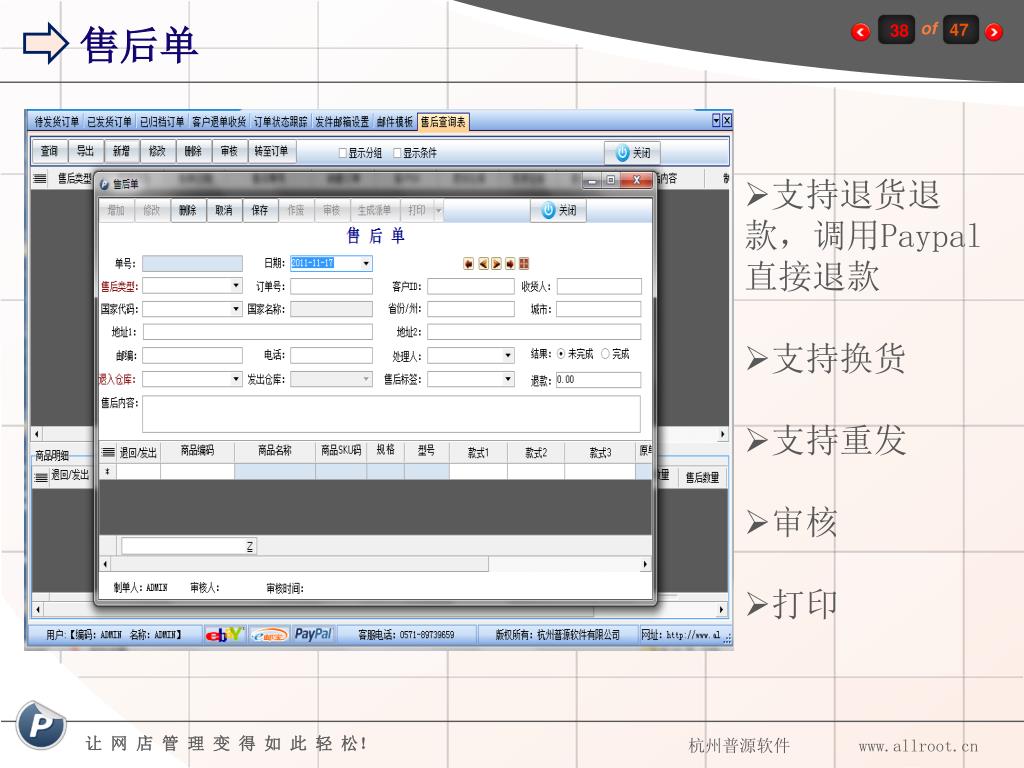Open the 发出仓库 dropdown

tap(366, 379)
